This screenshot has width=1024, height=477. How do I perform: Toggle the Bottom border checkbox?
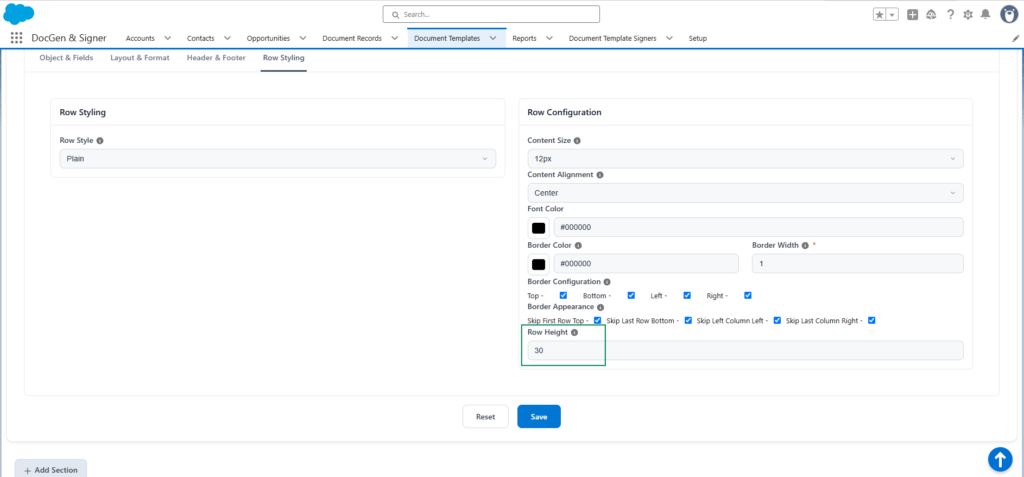click(632, 295)
